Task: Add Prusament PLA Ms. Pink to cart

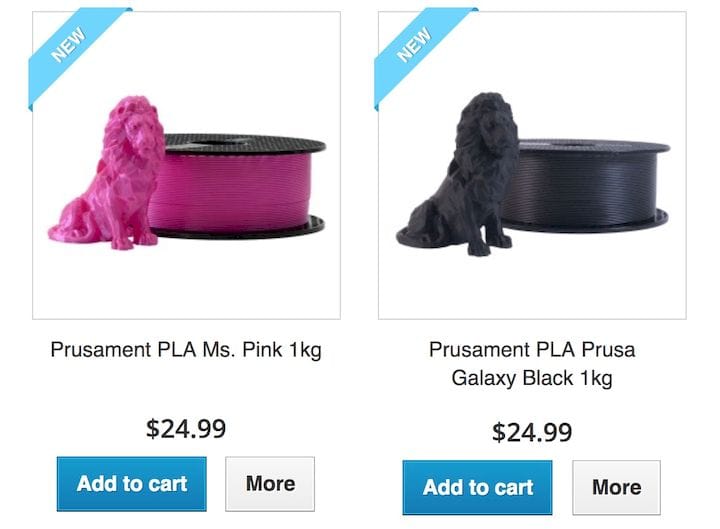Action: click(132, 484)
